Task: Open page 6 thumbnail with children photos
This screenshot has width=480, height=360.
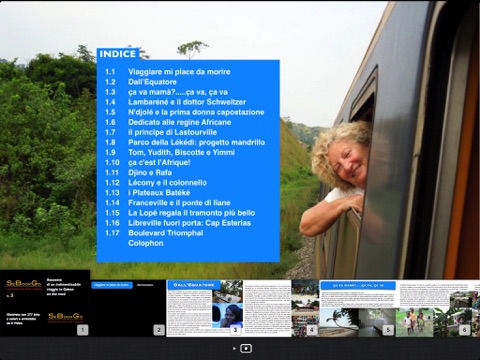Action: 434,308
